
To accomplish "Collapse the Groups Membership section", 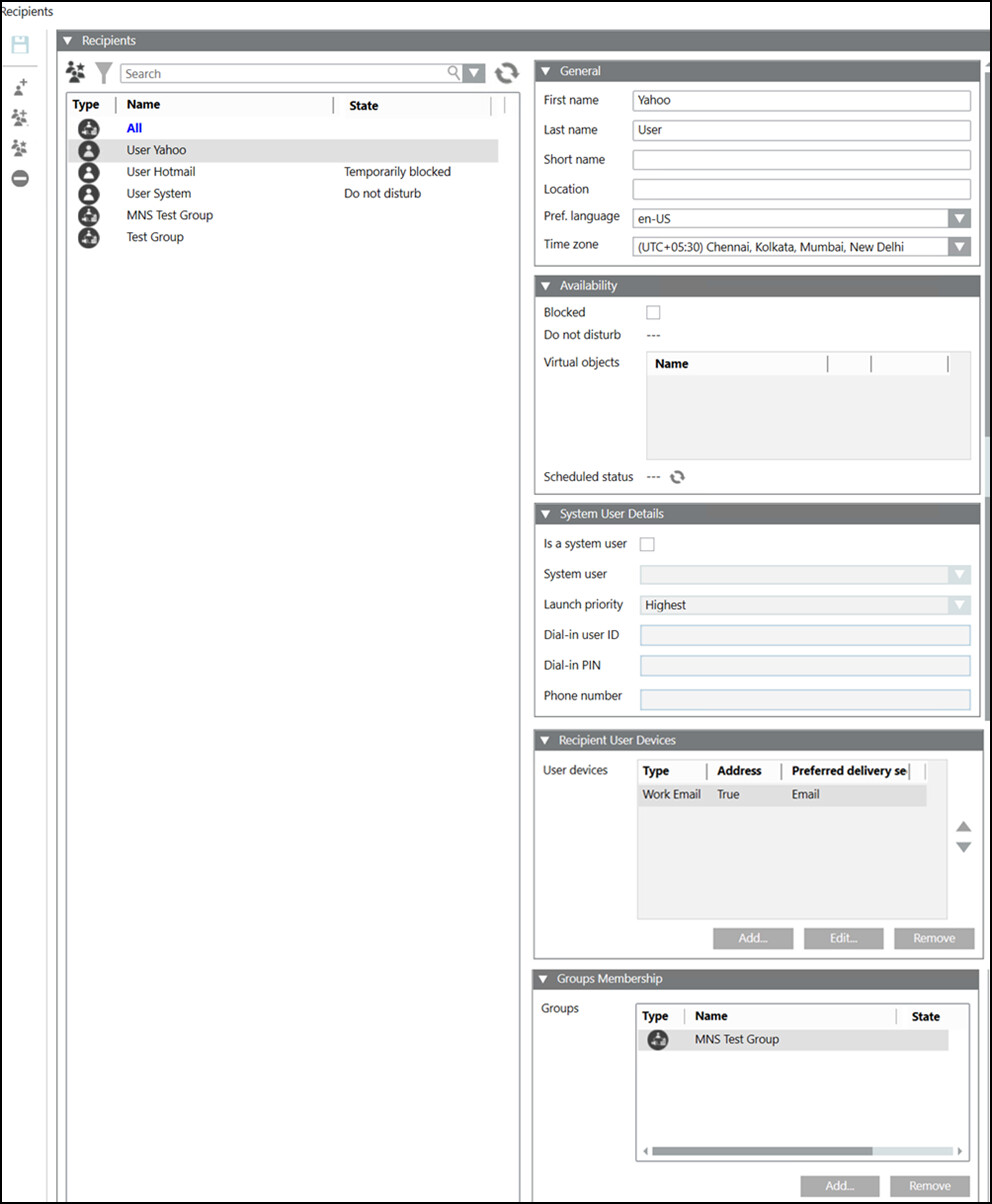I will 543,979.
